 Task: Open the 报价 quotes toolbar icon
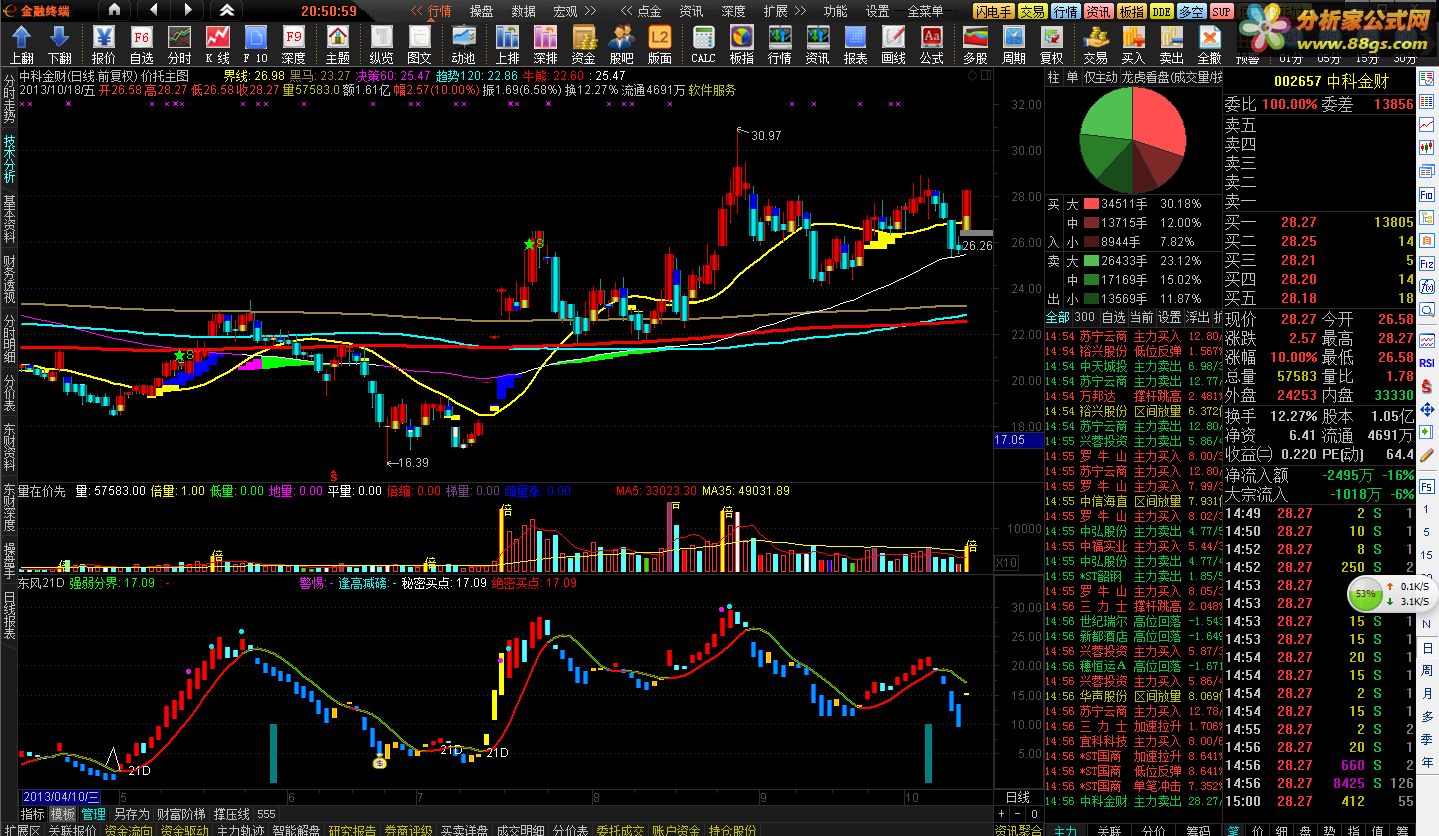103,38
